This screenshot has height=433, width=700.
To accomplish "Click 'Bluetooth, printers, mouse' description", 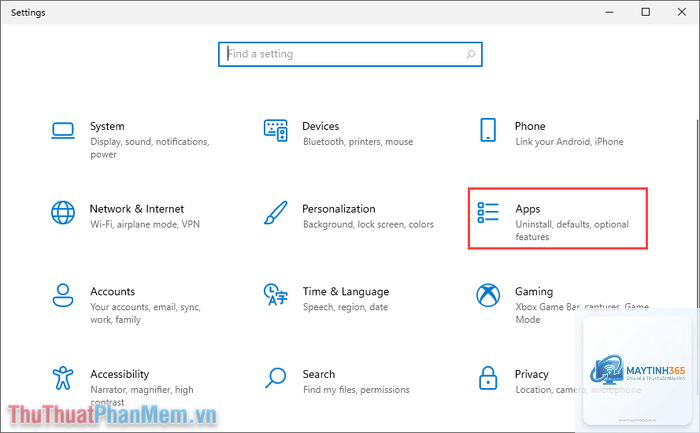I will click(358, 142).
